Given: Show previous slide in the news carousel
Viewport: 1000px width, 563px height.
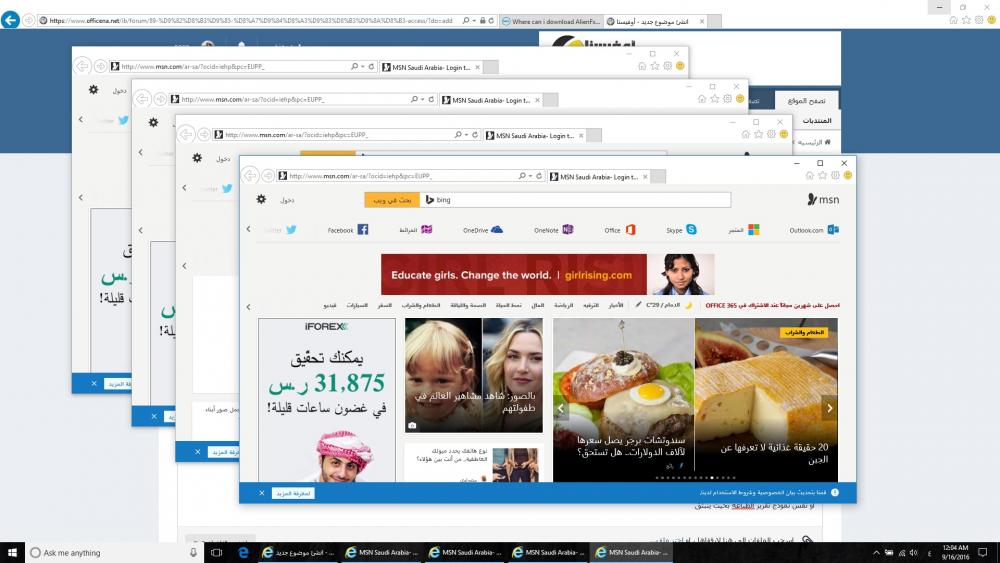Looking at the screenshot, I should click(561, 408).
